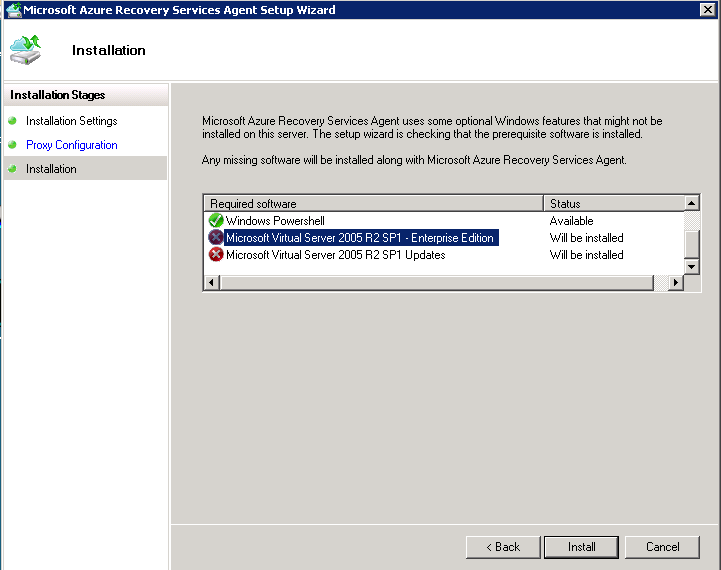Click the Azure Recovery cloud drive header icon
The width and height of the screenshot is (721, 570).
[x=25, y=50]
